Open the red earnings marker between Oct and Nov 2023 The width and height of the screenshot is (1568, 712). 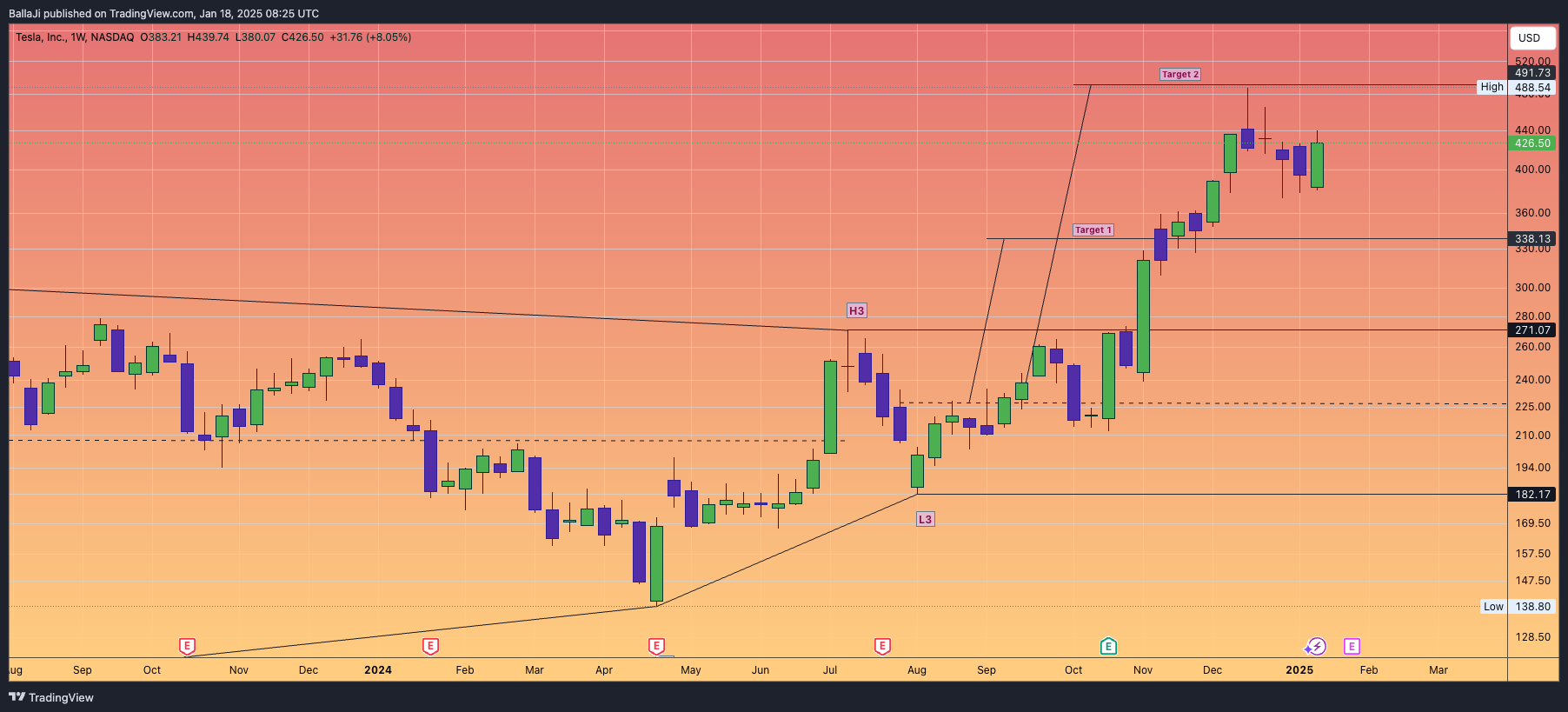tap(187, 646)
